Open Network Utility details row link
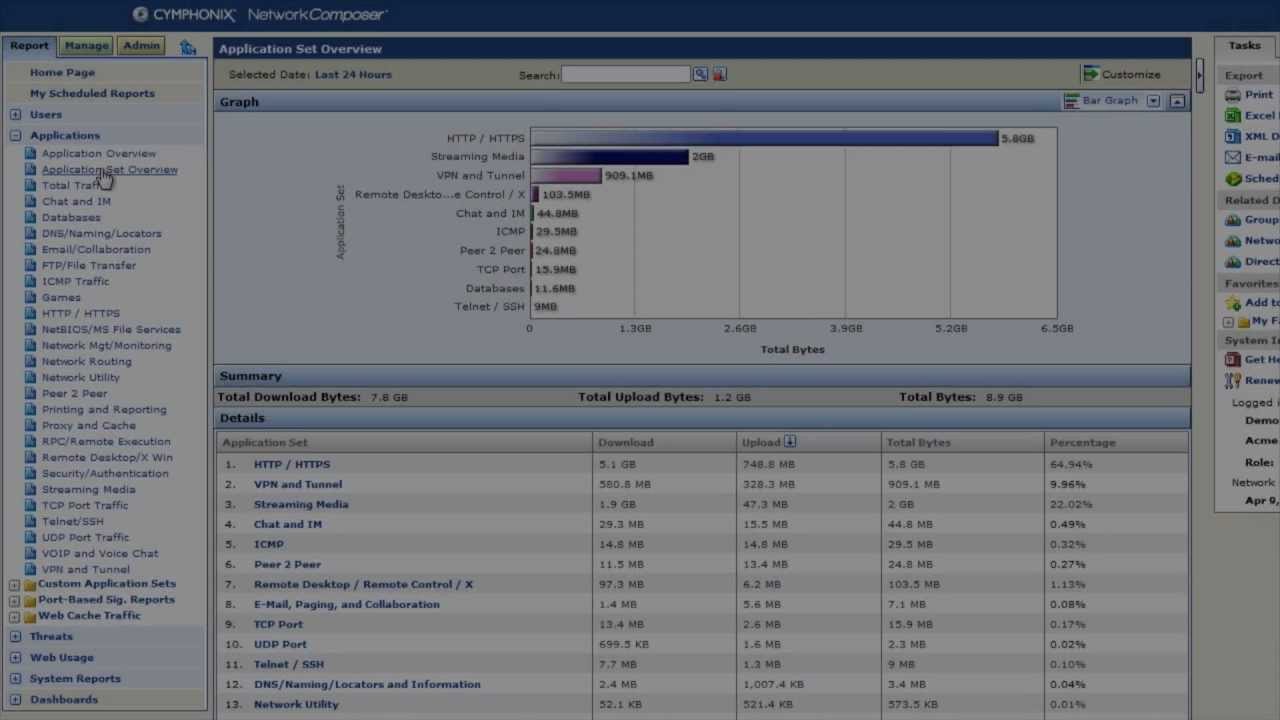This screenshot has width=1280, height=720. (296, 704)
